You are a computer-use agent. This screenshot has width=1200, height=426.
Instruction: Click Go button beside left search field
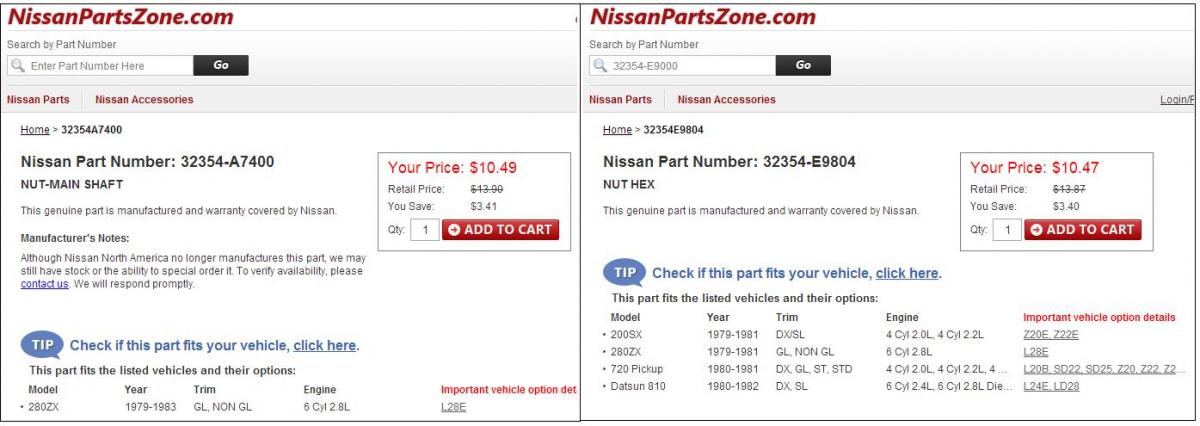pyautogui.click(x=221, y=66)
